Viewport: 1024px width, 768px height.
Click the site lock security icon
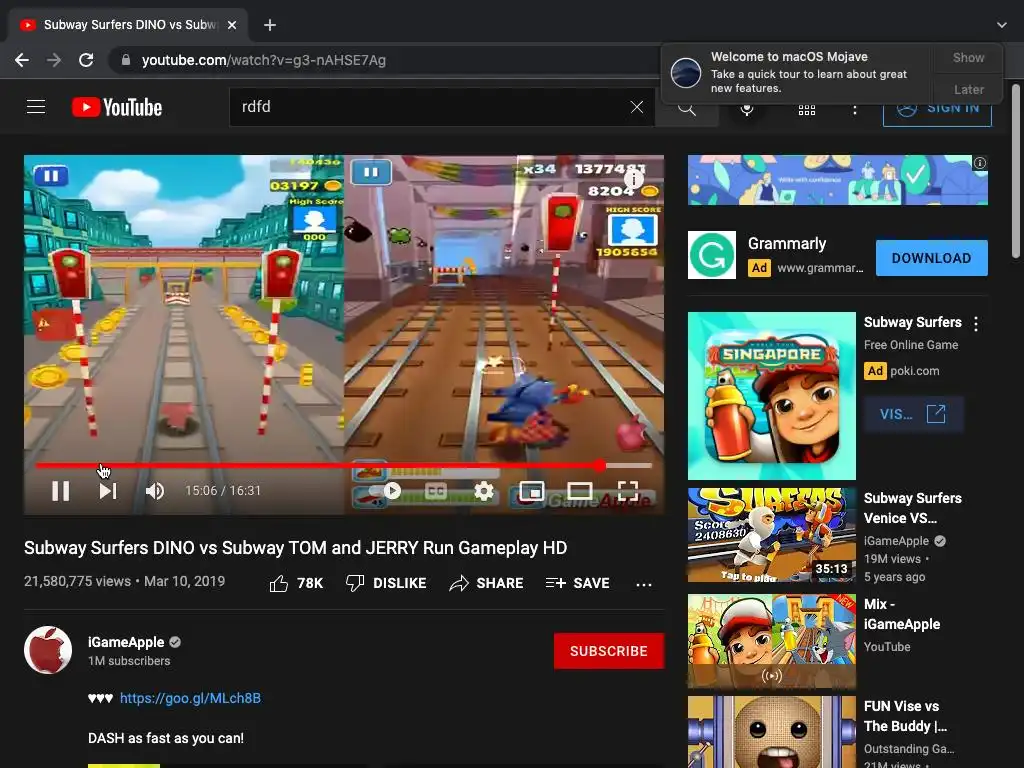point(125,60)
